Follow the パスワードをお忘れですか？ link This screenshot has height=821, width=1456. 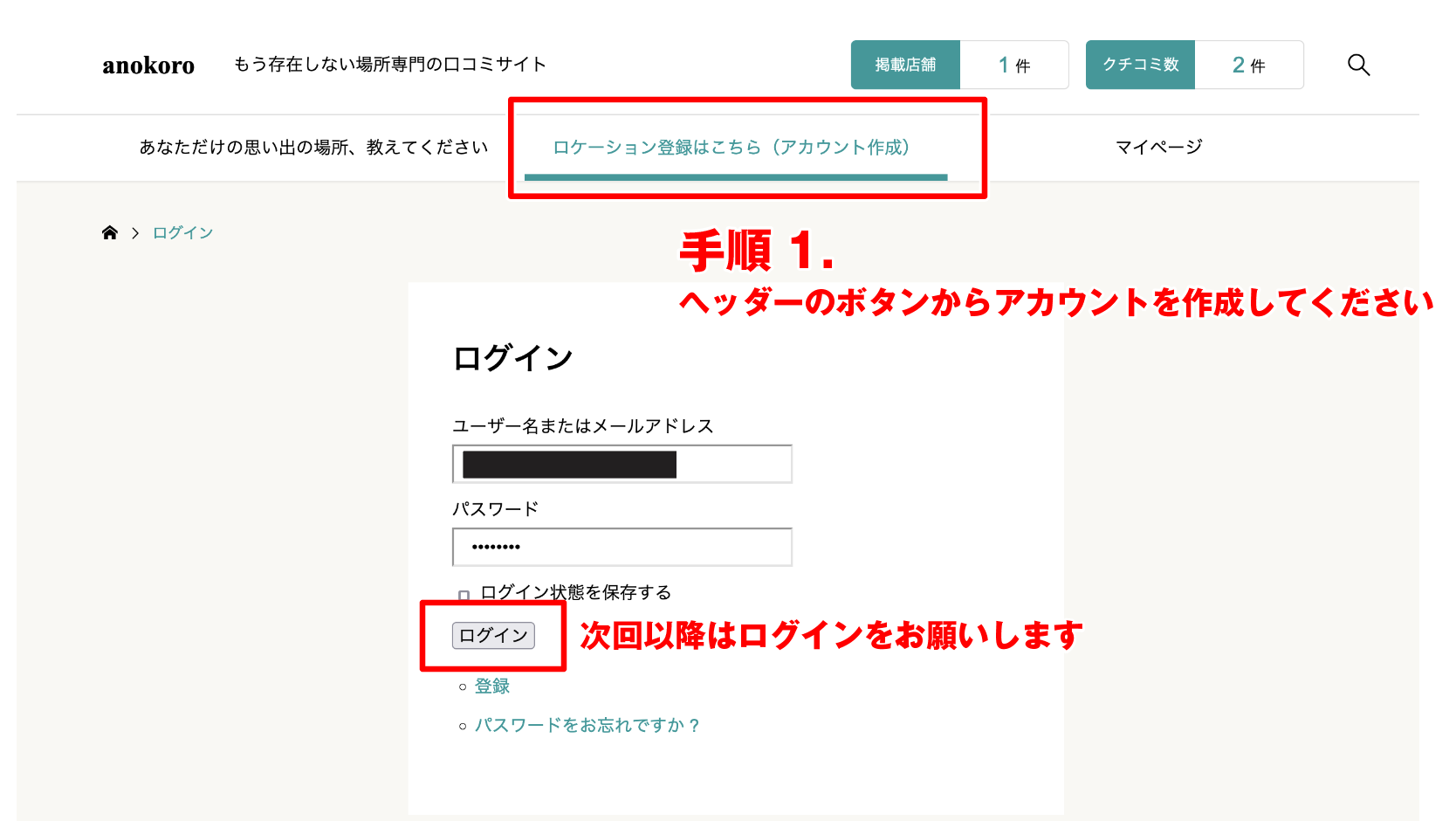point(587,726)
